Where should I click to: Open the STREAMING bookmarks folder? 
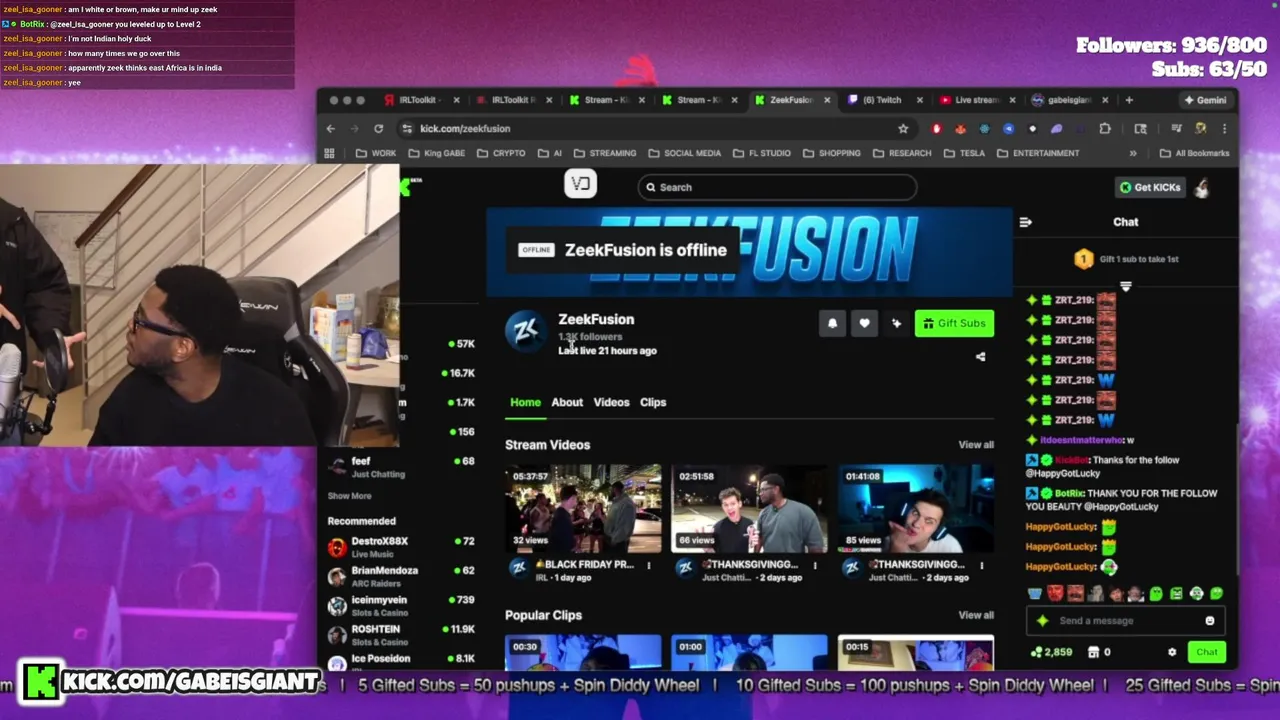tap(605, 153)
